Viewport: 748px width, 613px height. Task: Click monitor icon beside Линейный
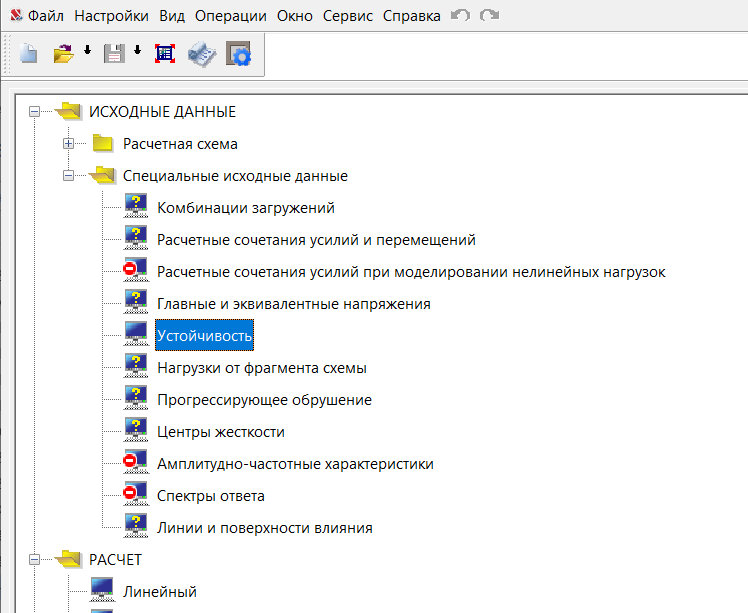click(x=102, y=590)
